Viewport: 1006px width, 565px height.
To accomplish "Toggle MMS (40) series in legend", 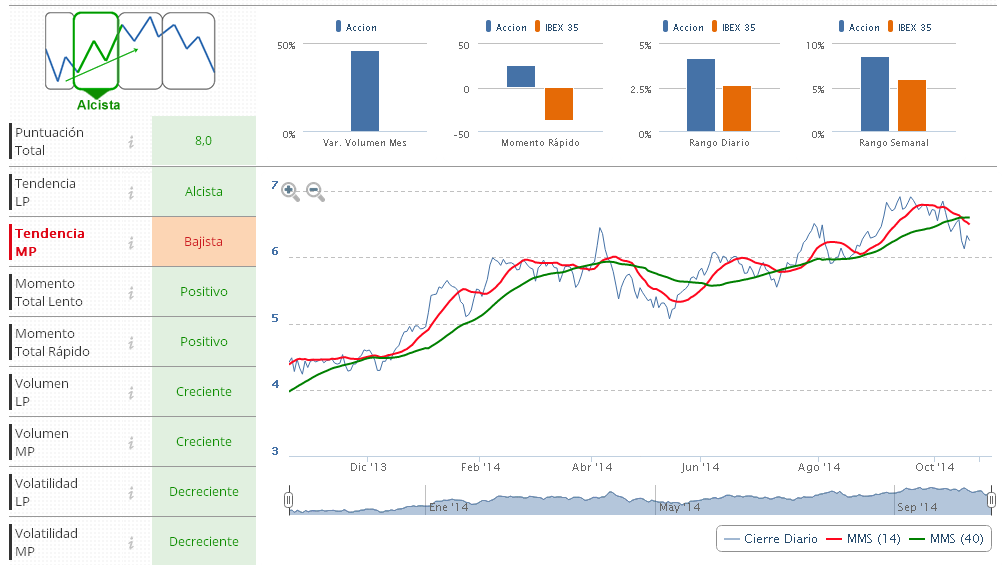I will click(947, 539).
